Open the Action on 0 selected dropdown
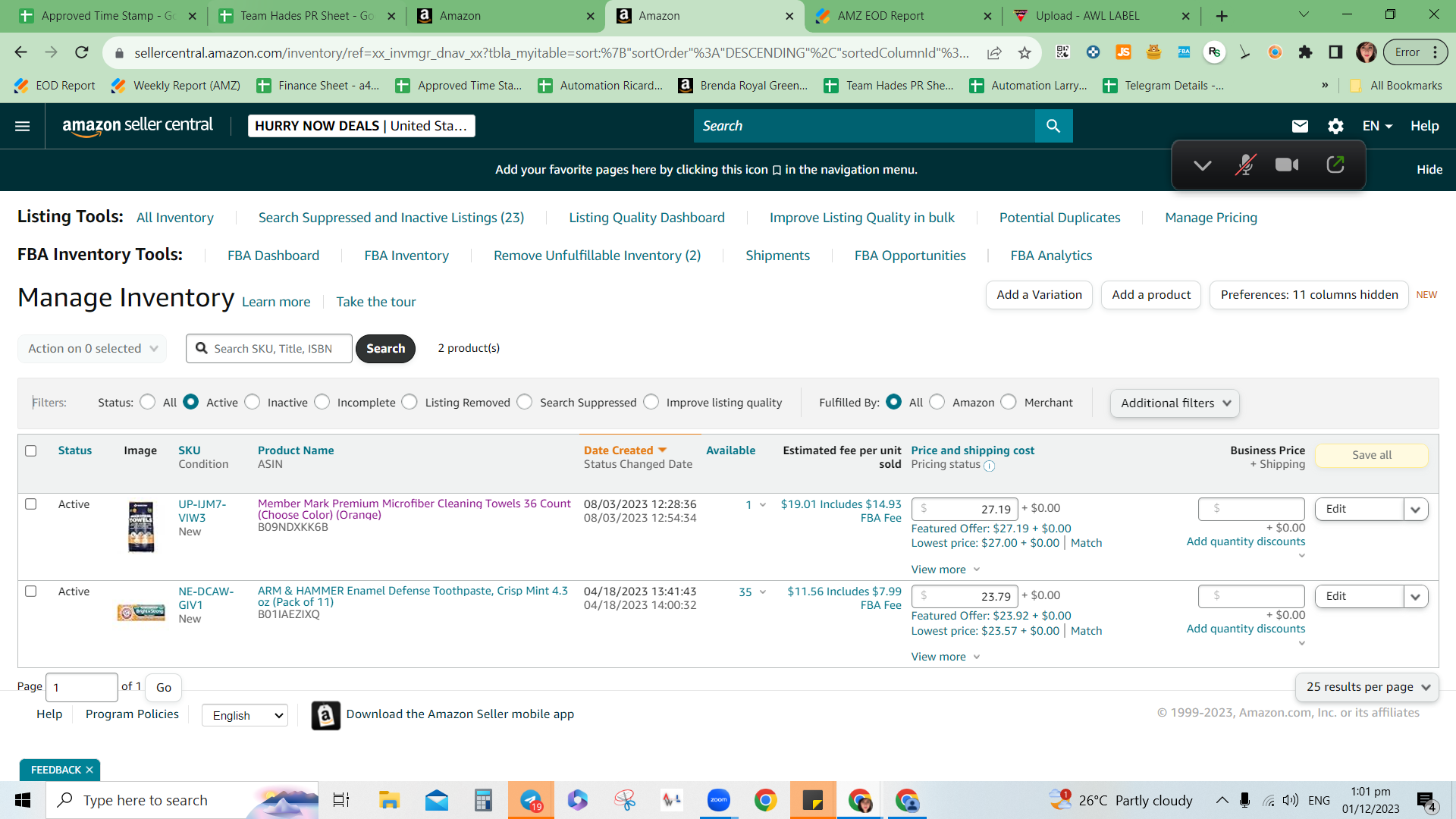The height and width of the screenshot is (819, 1456). pos(92,349)
